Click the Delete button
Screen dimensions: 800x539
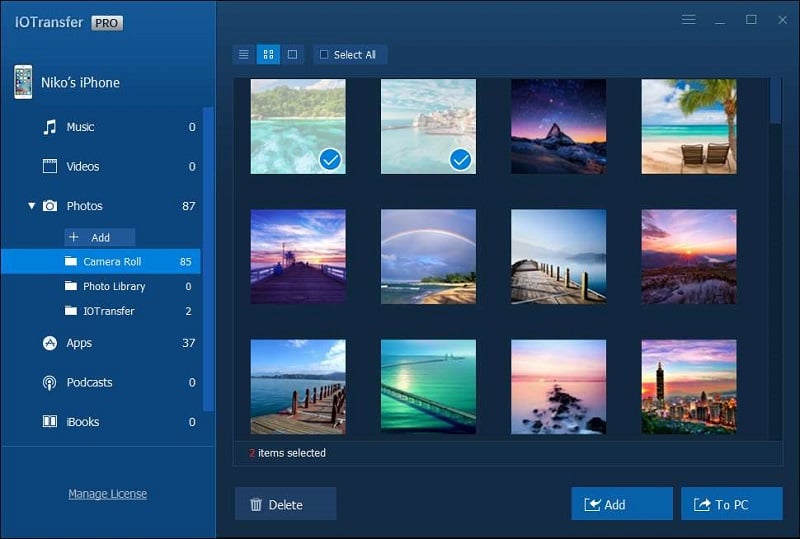pyautogui.click(x=285, y=504)
